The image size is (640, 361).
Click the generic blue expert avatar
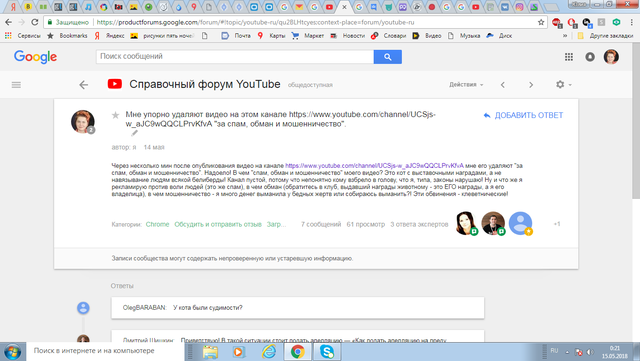coord(520,223)
